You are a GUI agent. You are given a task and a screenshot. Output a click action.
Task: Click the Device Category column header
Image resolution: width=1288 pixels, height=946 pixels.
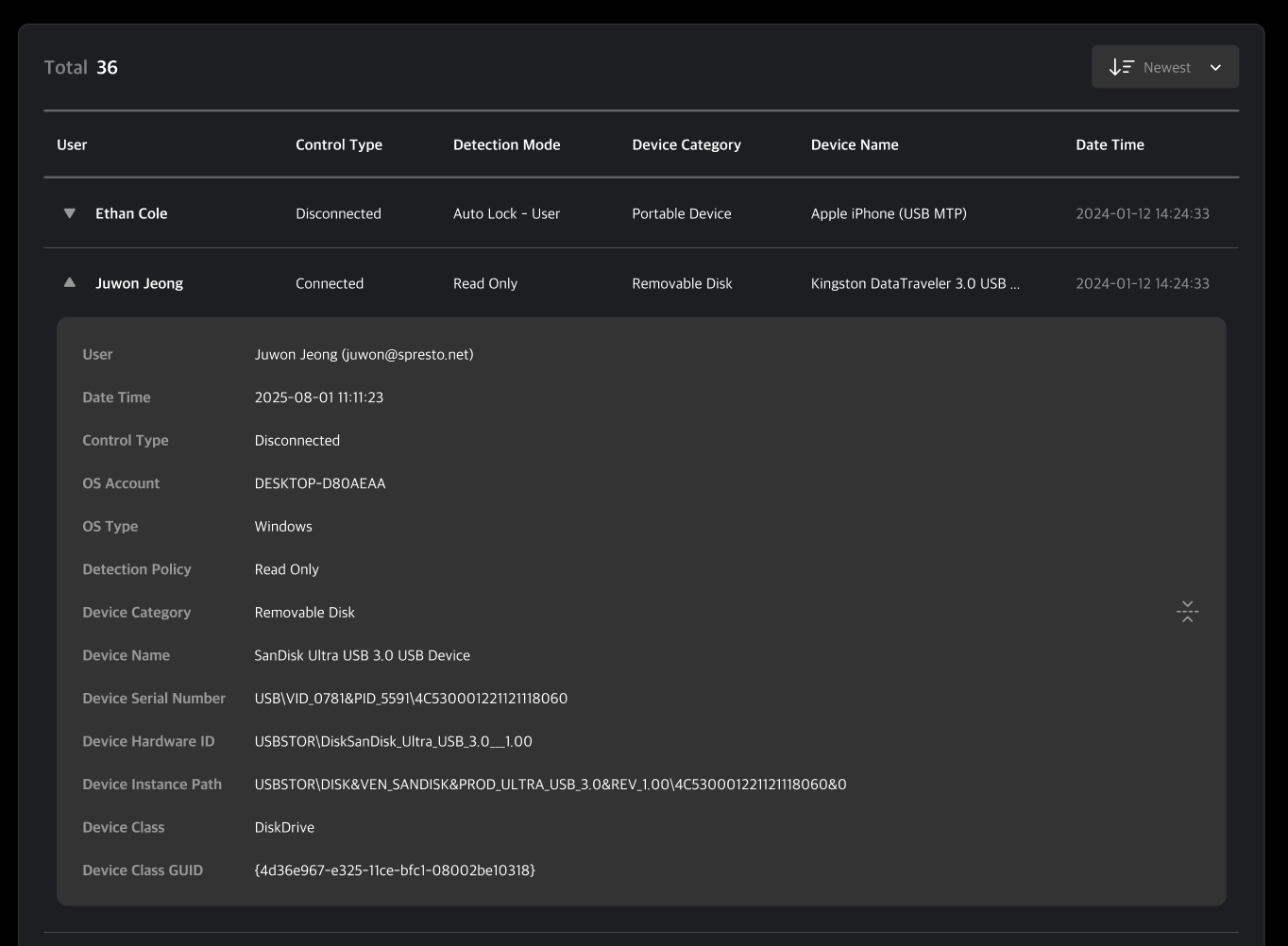(686, 144)
